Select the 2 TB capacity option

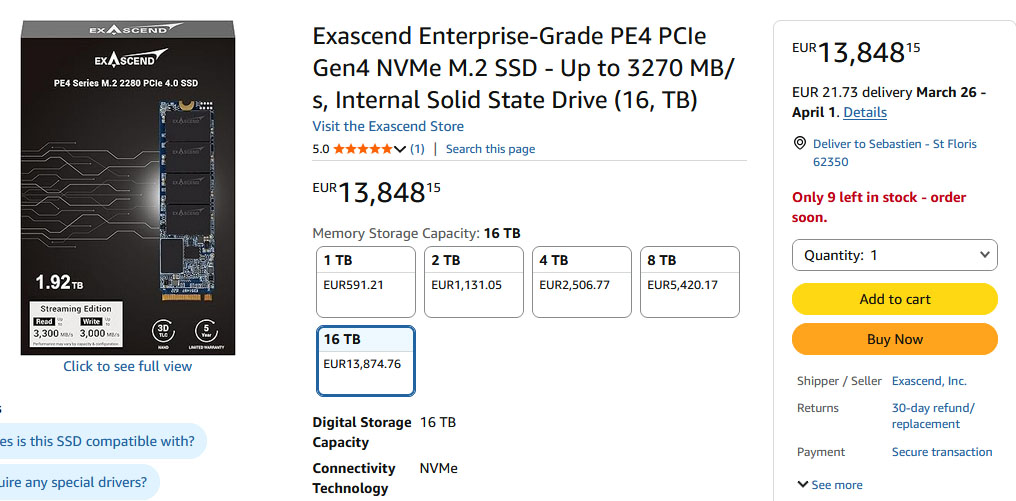tap(473, 273)
